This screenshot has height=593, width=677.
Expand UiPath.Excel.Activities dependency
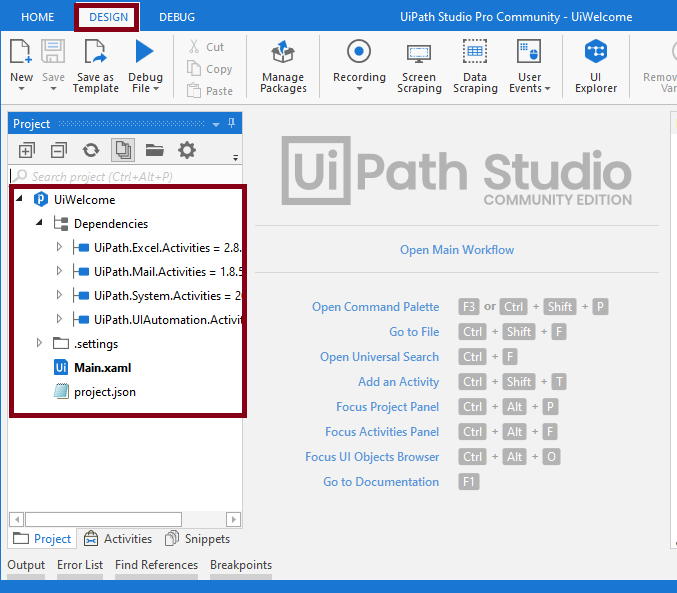pyautogui.click(x=60, y=247)
